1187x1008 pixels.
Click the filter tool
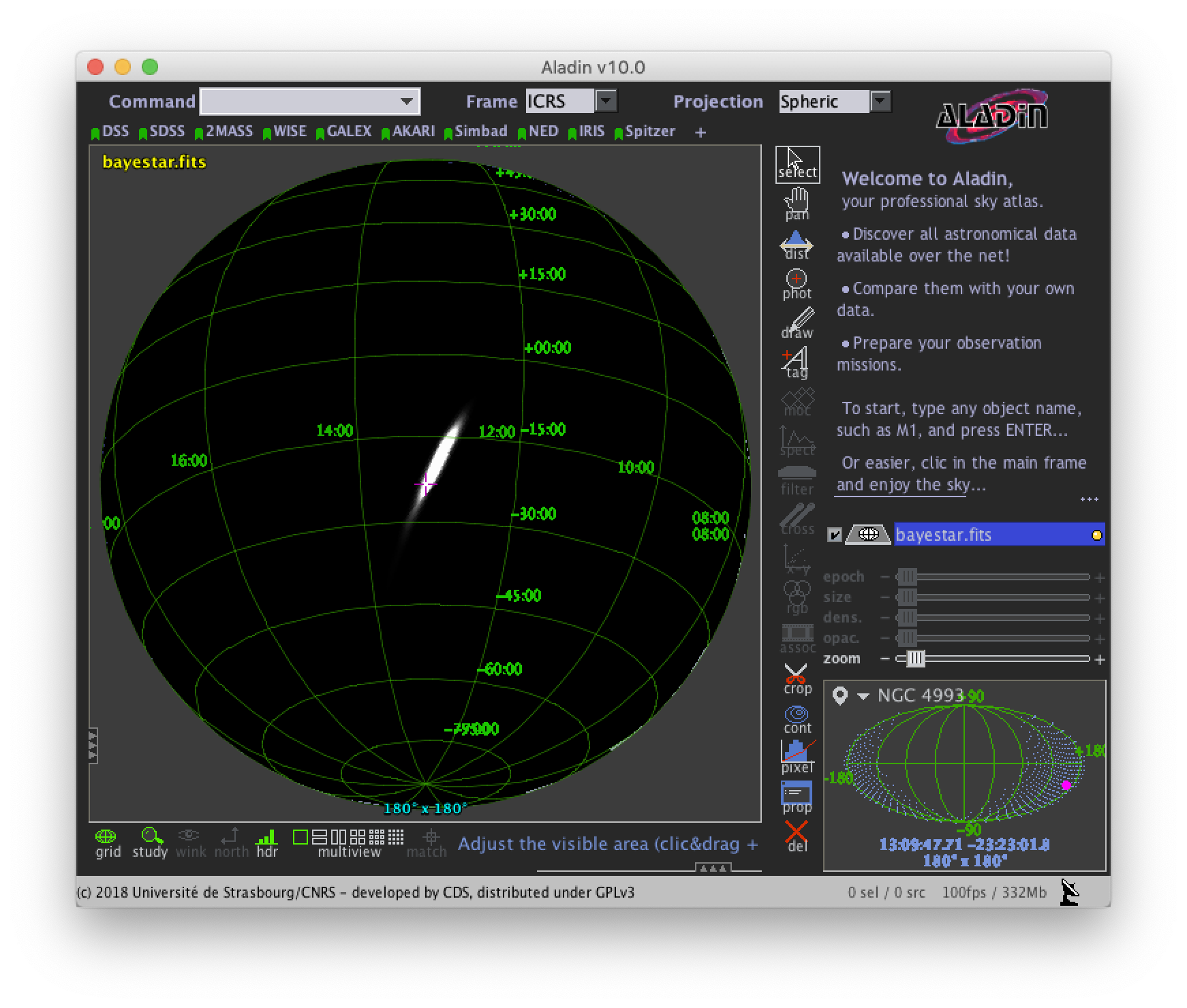pyautogui.click(x=797, y=481)
